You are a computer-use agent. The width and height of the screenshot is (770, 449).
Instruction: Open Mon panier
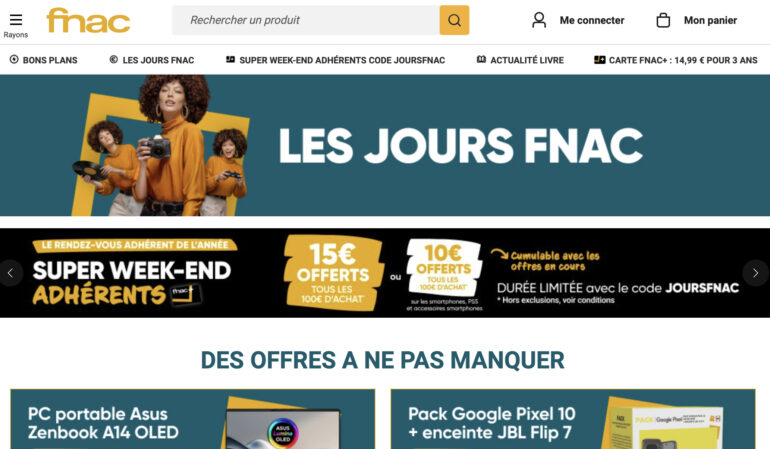710,20
